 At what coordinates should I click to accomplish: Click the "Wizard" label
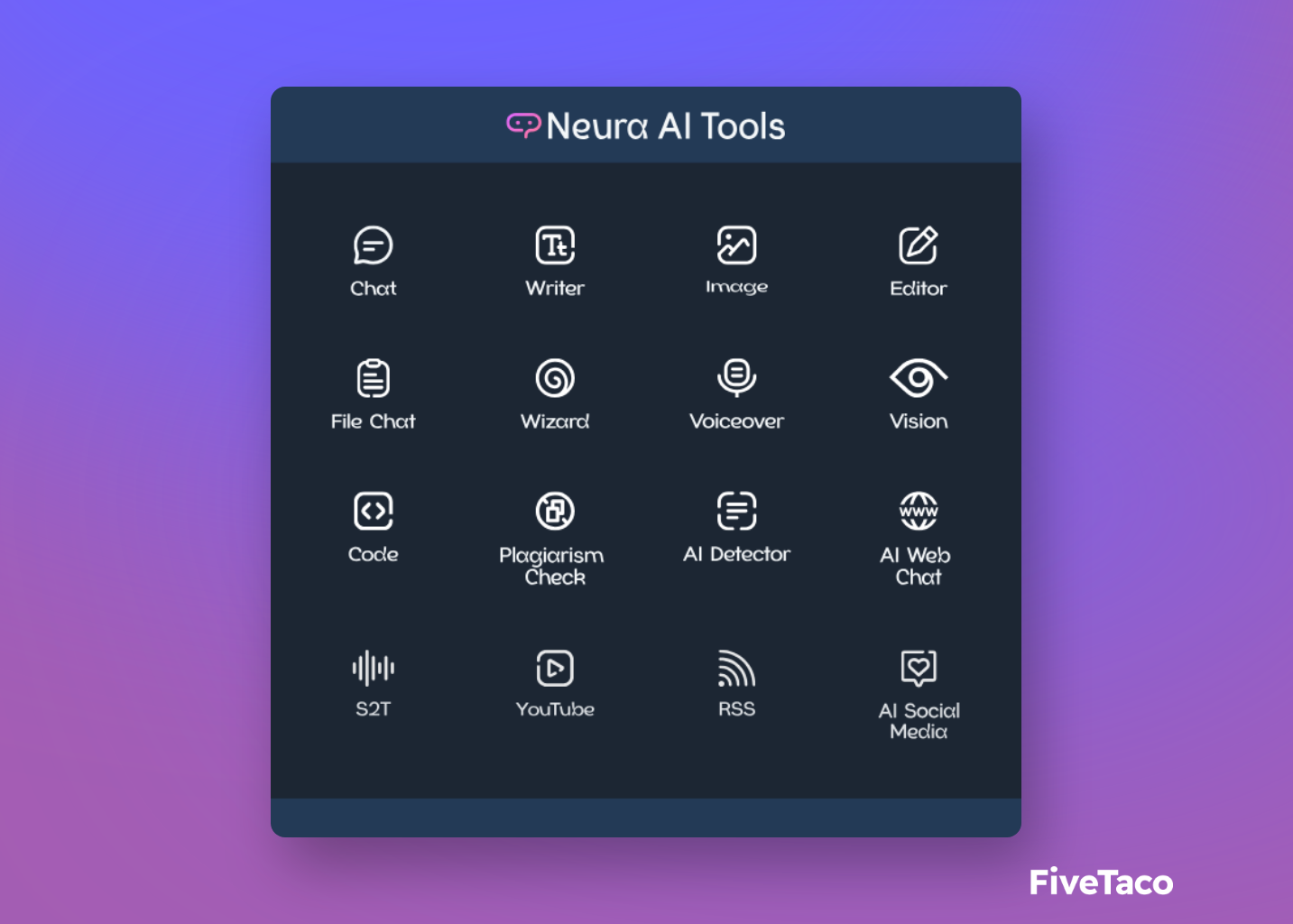555,421
